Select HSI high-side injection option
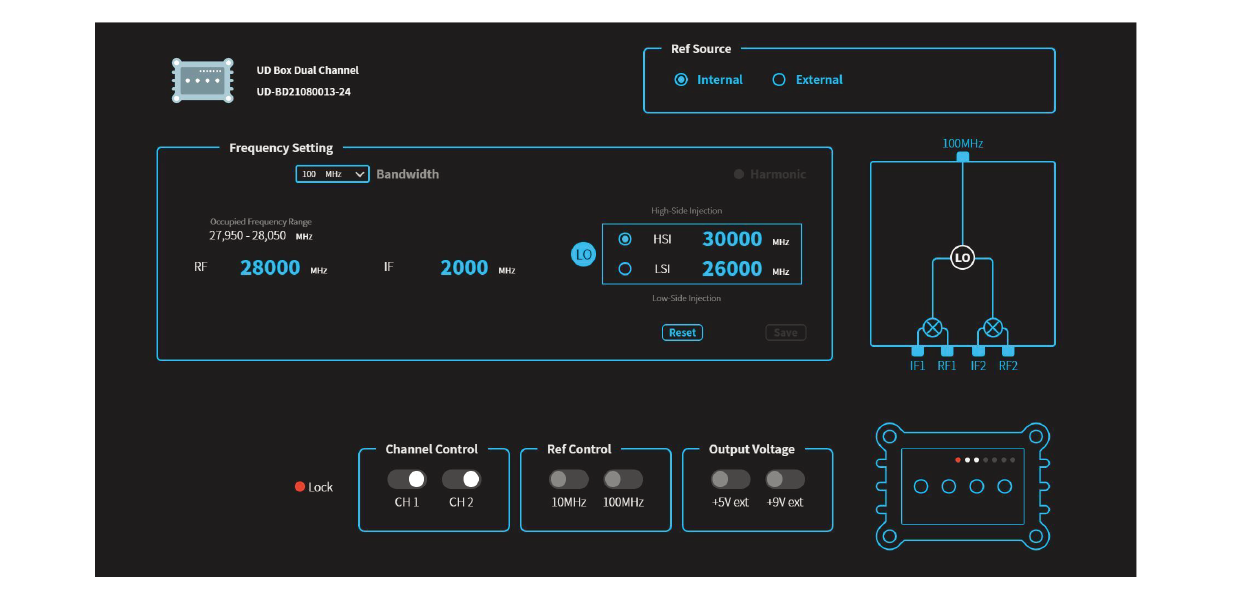Viewport: 1241px width, 597px height. (626, 239)
